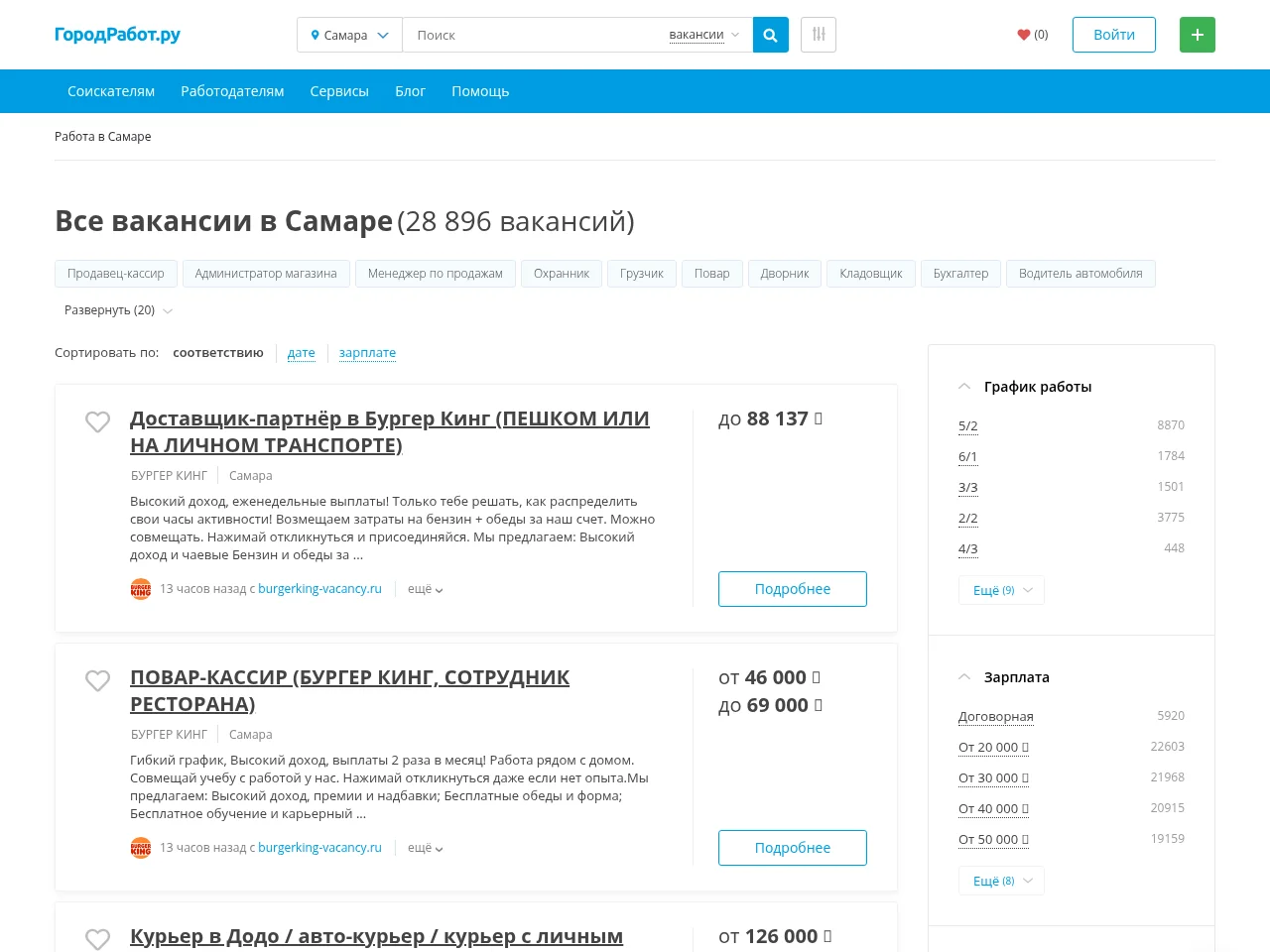Expand ещё details in delivery vacancy
Viewport: 1270px width, 952px height.
pos(425,589)
